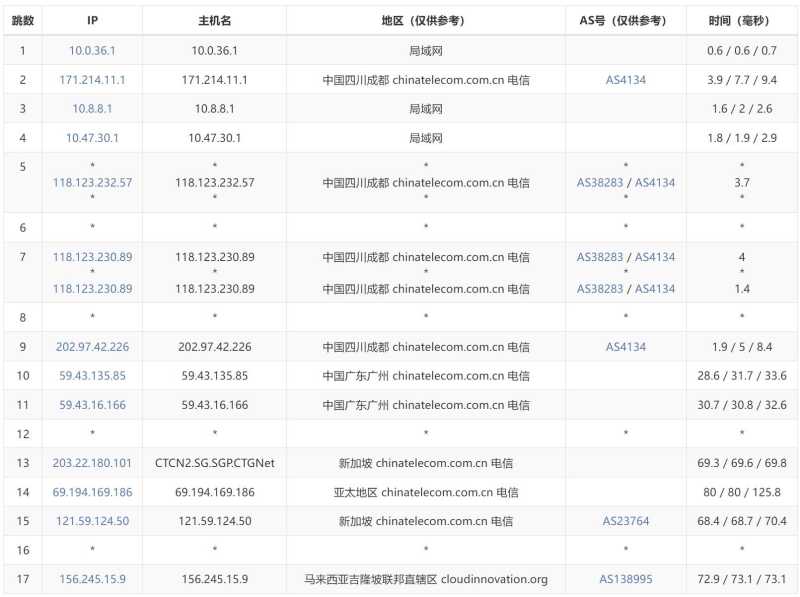The image size is (800, 597).
Task: Open IP link 118.123.232.57
Action: click(92, 182)
